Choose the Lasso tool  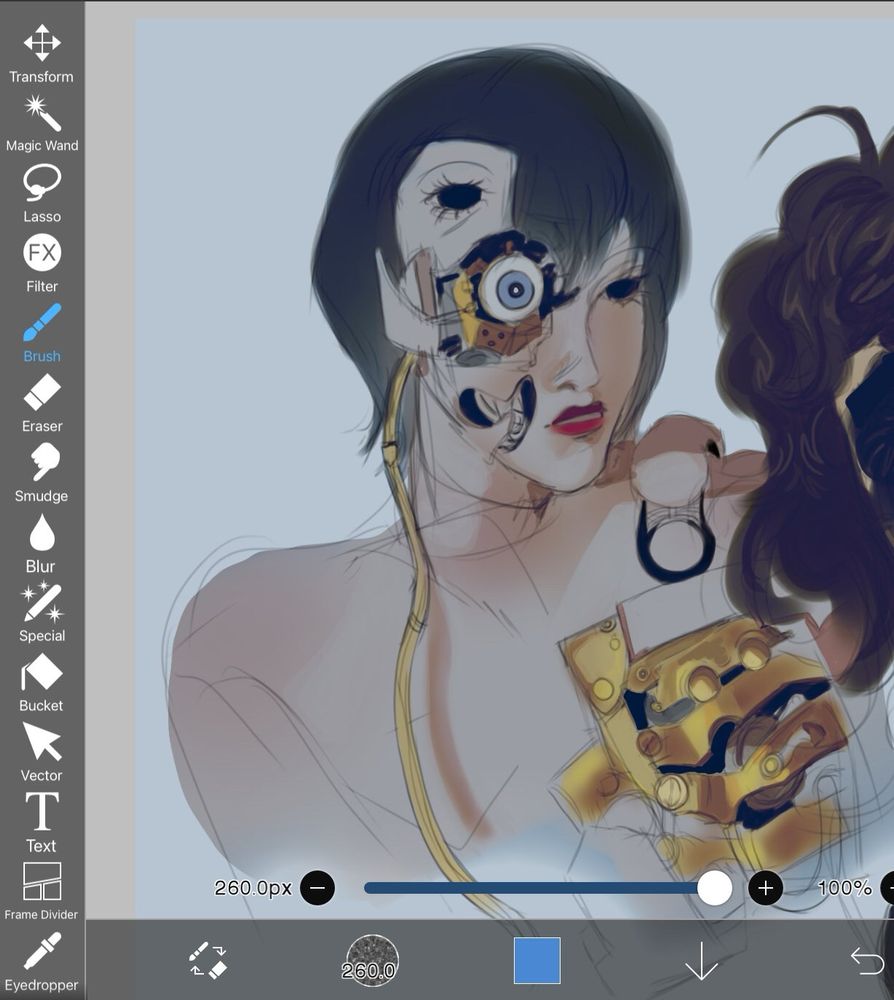pyautogui.click(x=41, y=193)
